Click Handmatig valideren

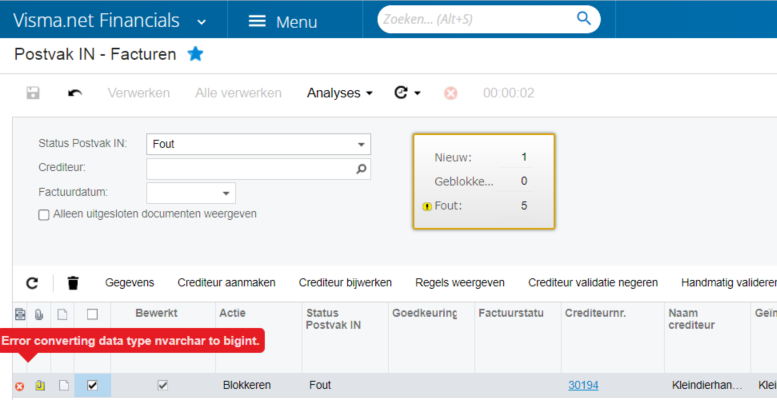729,283
